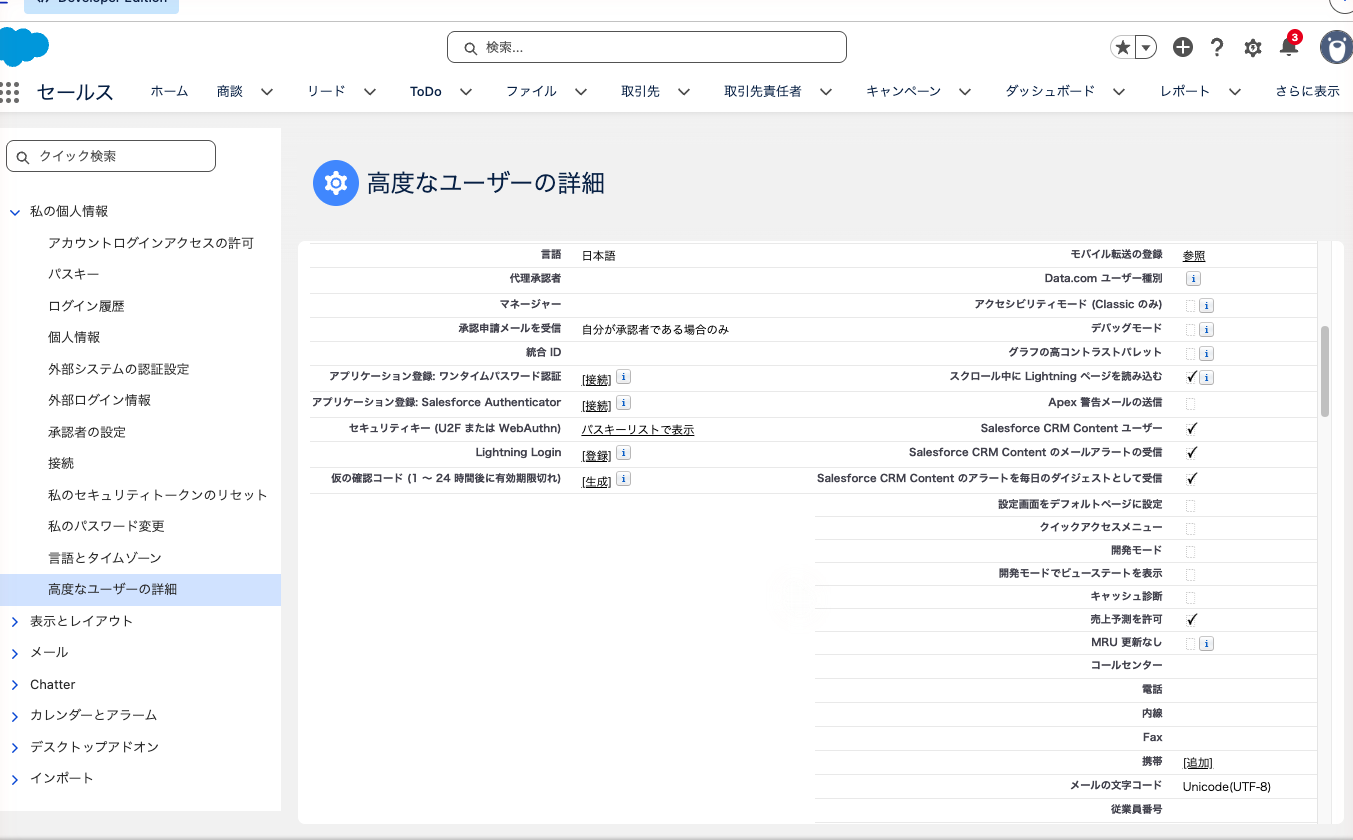Screen dimensions: 1353x840
Task: Open ダッシュボード tab dropdown chevron
Action: coord(1119,92)
